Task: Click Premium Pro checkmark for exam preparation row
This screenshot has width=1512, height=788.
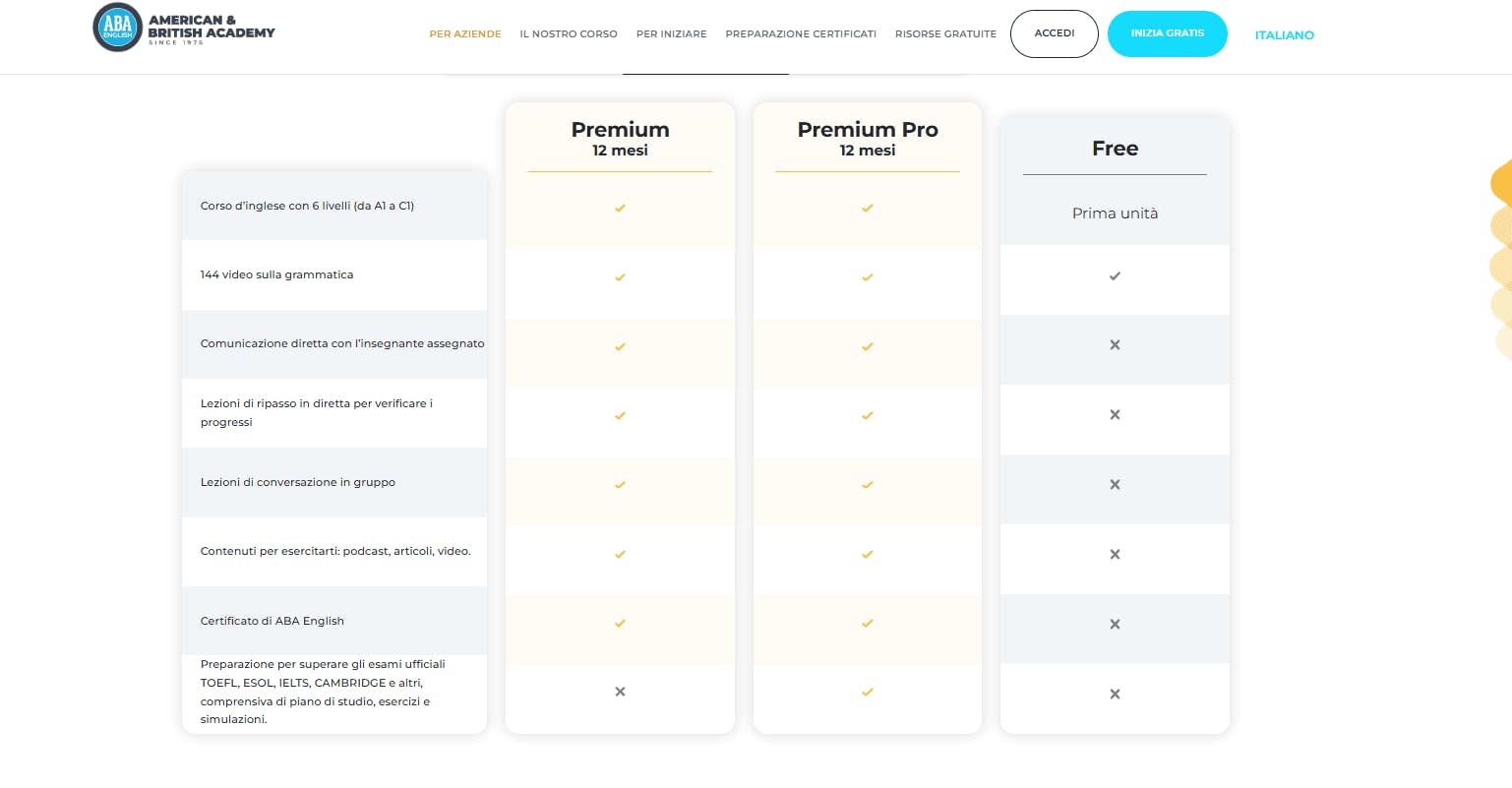Action: tap(867, 693)
